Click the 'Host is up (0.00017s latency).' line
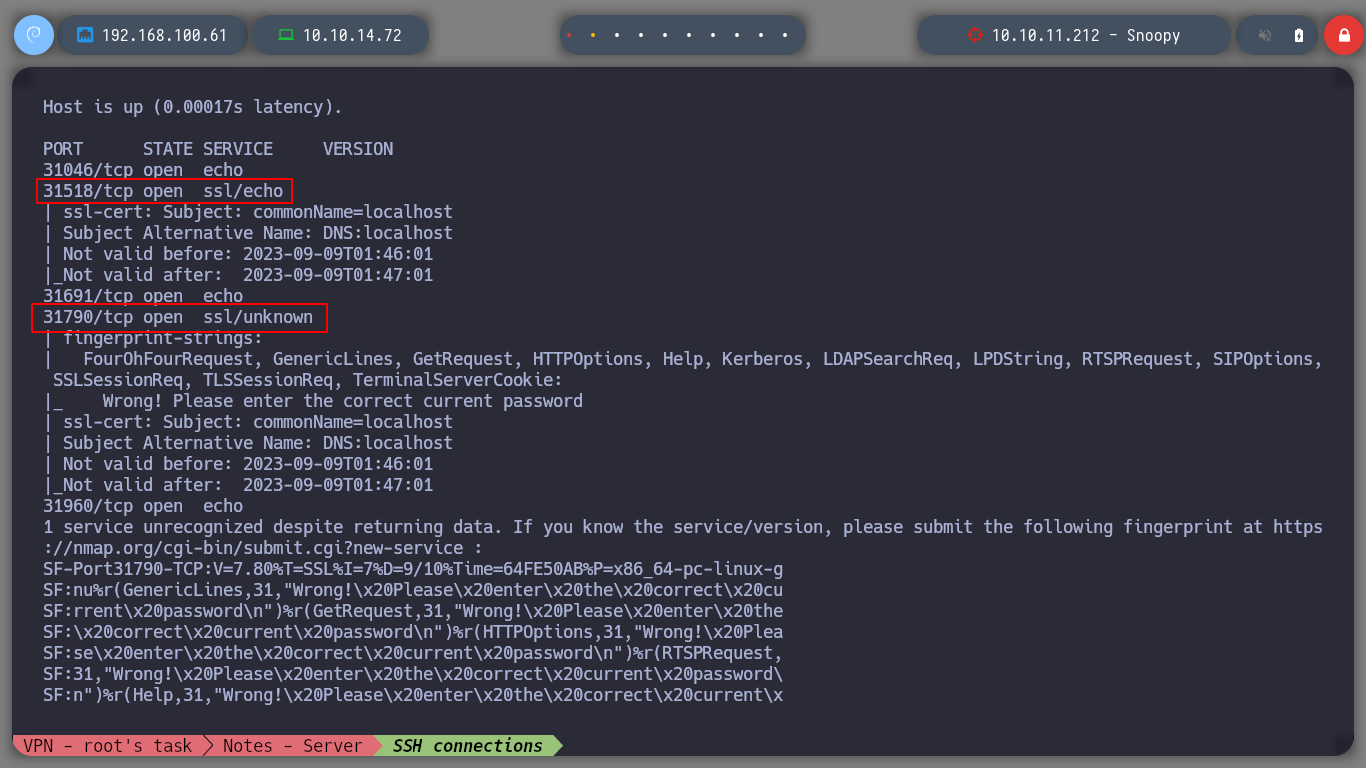 (x=193, y=107)
